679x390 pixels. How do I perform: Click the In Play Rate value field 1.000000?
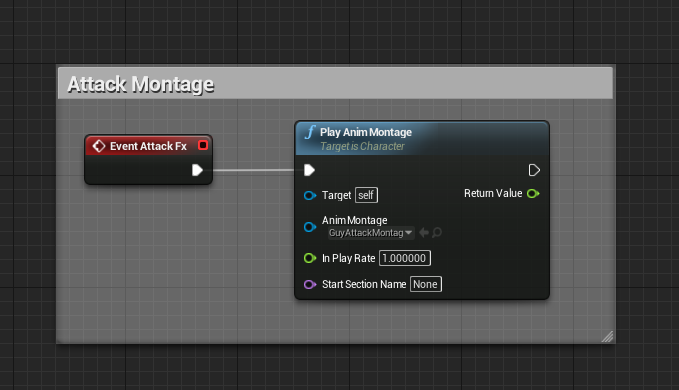pos(405,258)
